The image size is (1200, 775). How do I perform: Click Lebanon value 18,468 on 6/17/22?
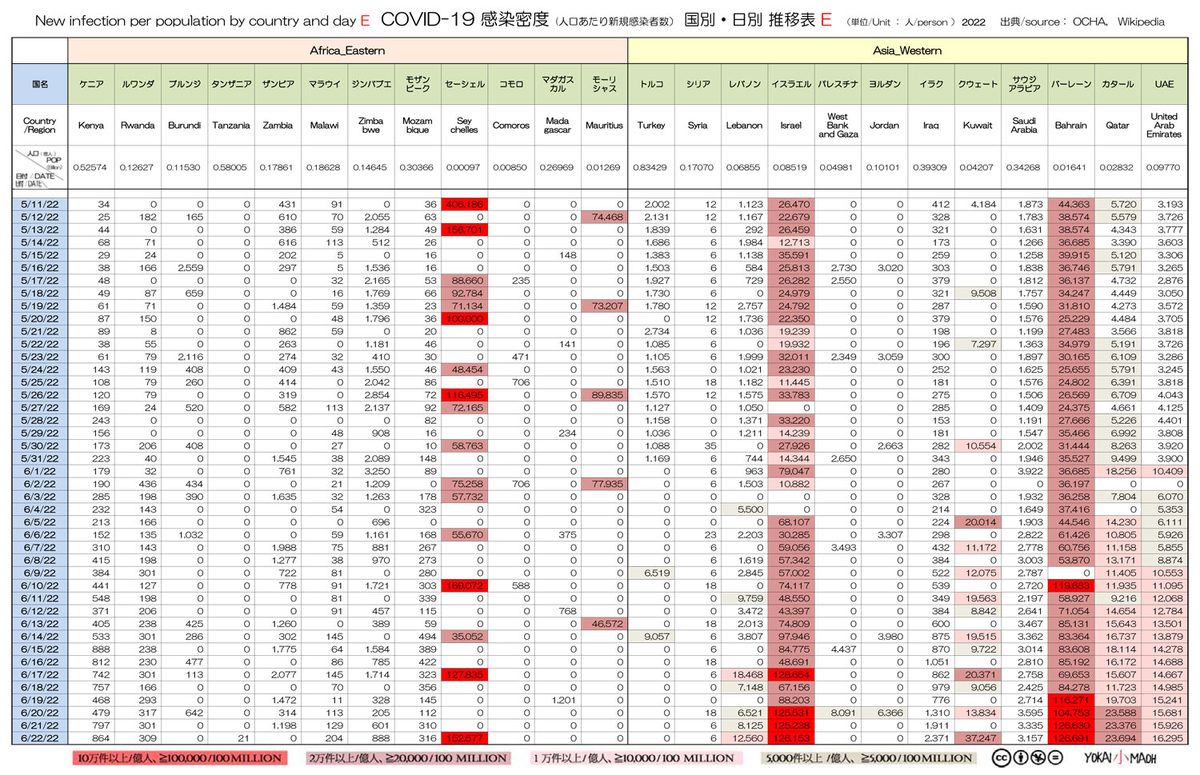pyautogui.click(x=745, y=674)
